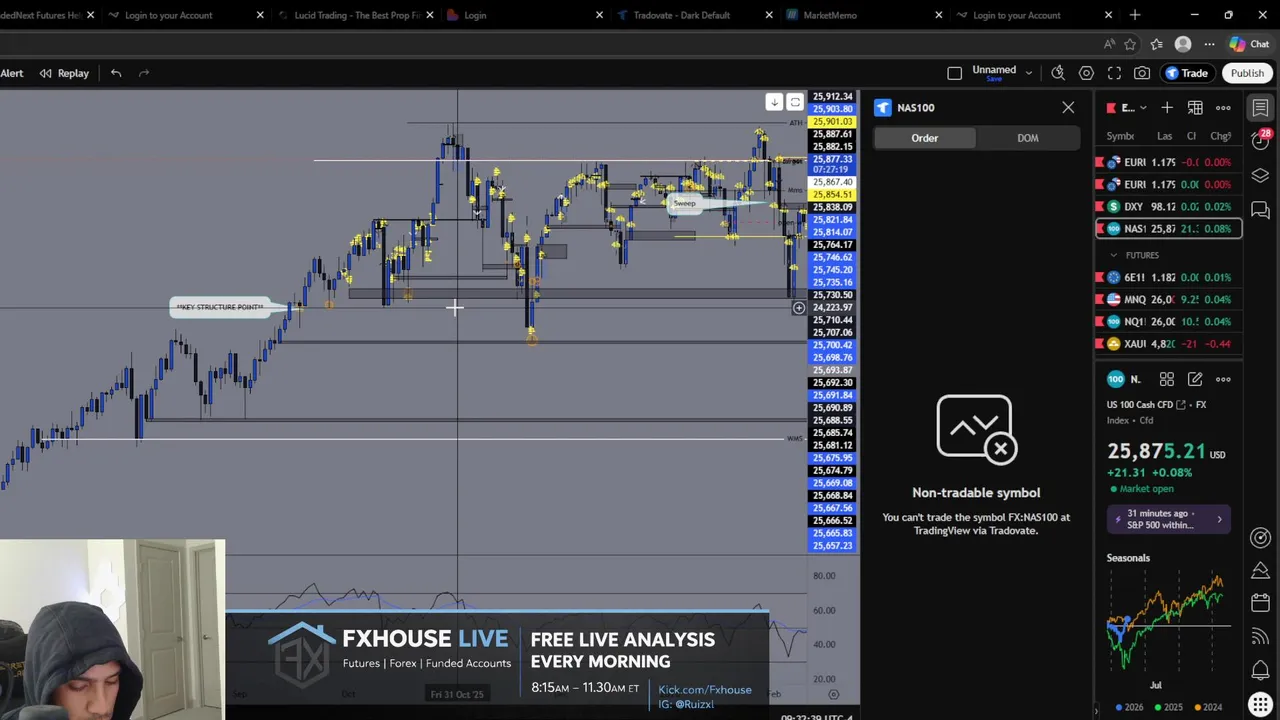1280x720 pixels.
Task: Open browser profile avatar
Action: (1183, 44)
